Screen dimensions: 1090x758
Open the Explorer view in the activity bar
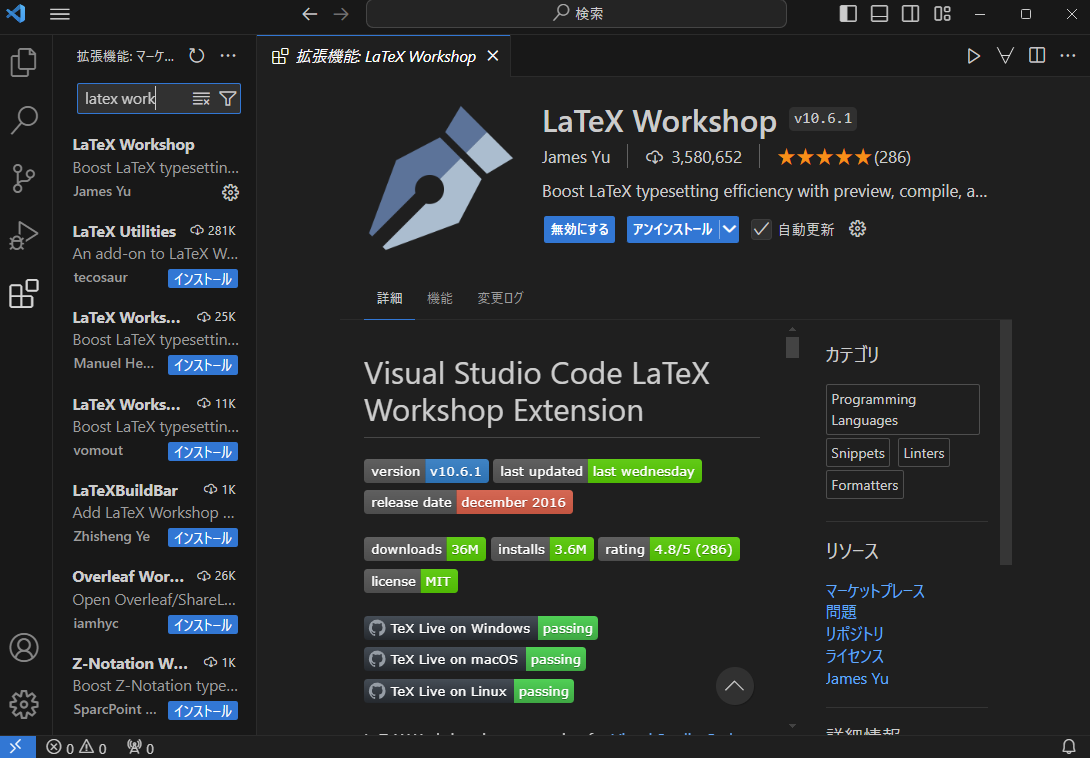click(24, 61)
